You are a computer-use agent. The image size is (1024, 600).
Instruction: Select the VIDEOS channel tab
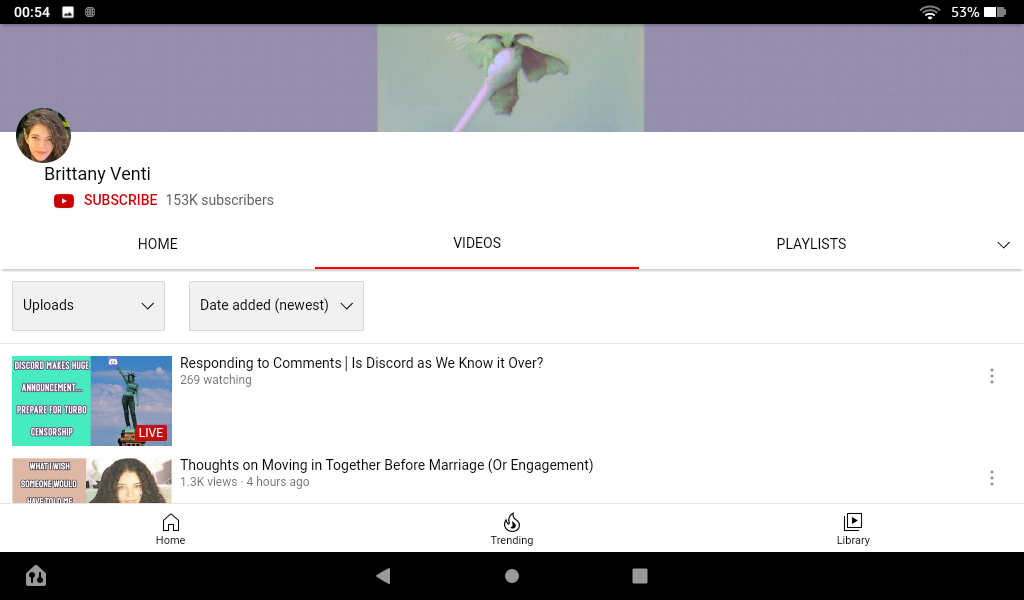477,243
